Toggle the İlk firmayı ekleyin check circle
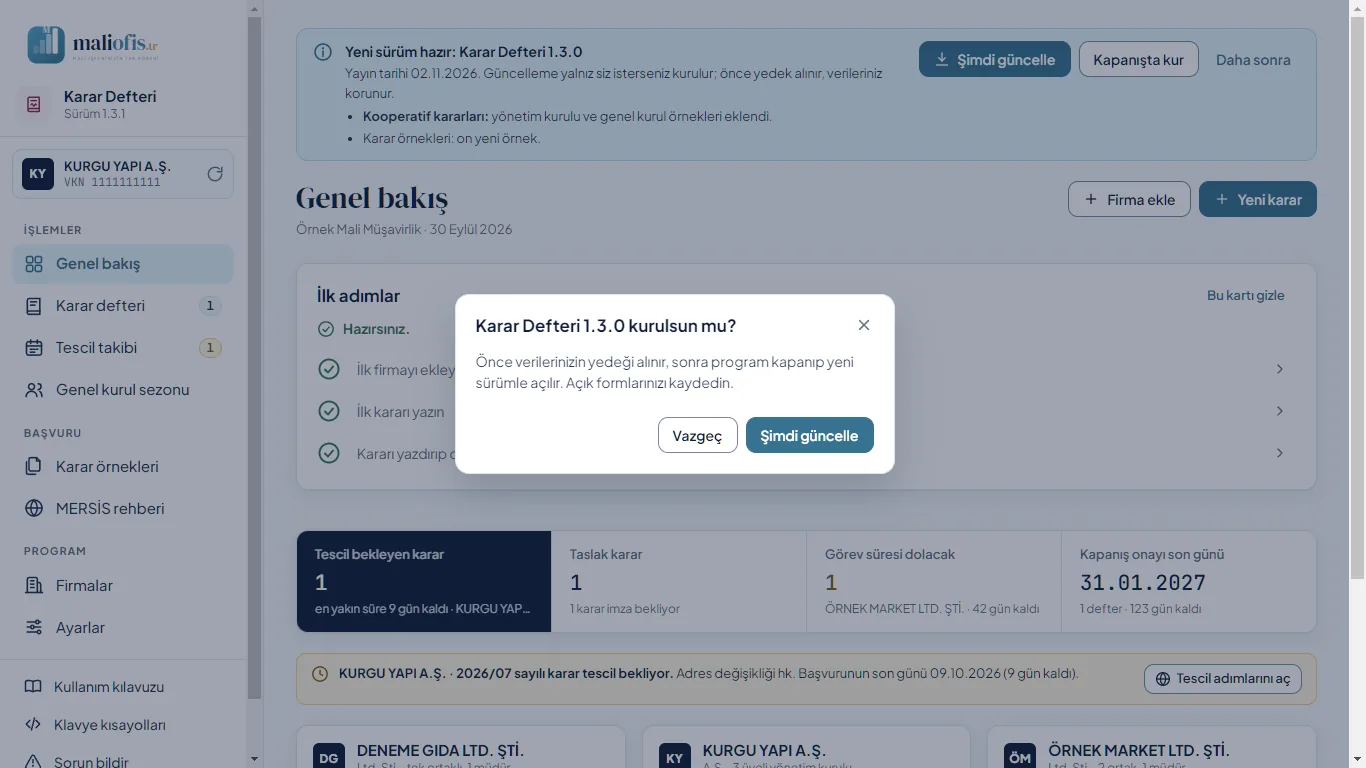 328,369
